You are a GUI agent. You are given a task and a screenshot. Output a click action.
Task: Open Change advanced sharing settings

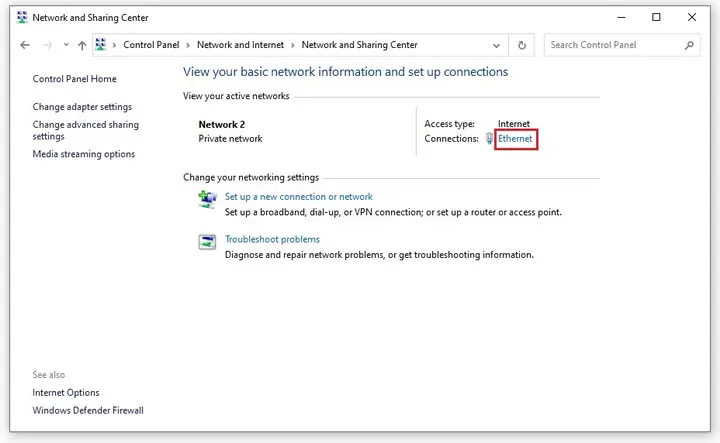coord(85,131)
